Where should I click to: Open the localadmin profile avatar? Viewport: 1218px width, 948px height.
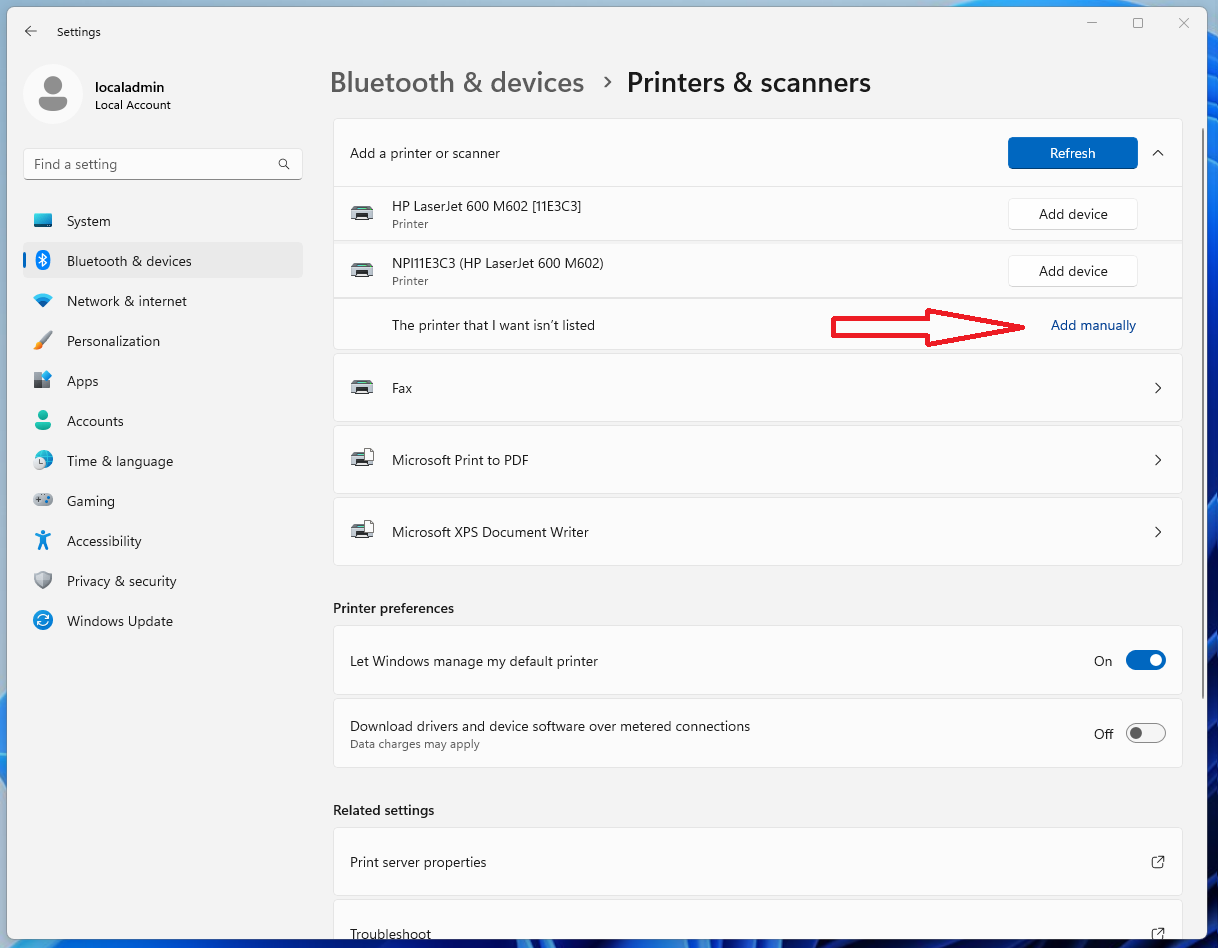click(53, 94)
